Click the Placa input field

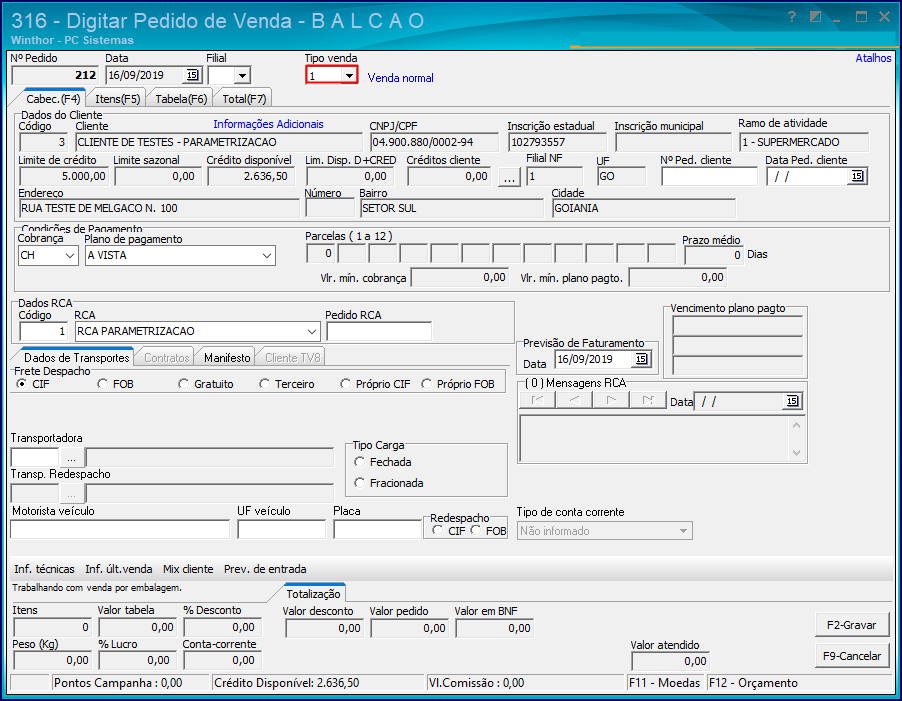click(x=377, y=529)
